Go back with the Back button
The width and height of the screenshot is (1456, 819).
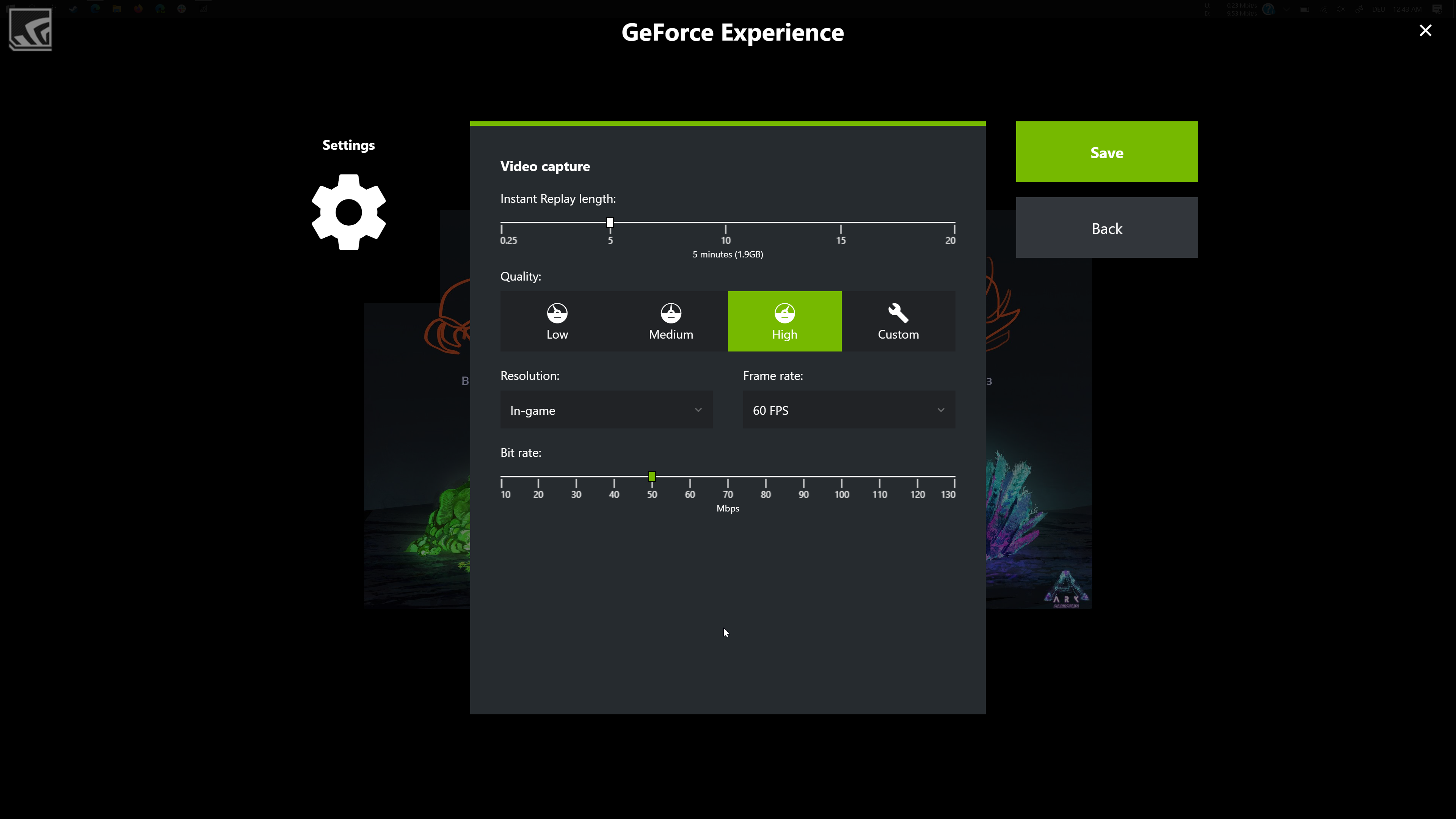(1107, 228)
